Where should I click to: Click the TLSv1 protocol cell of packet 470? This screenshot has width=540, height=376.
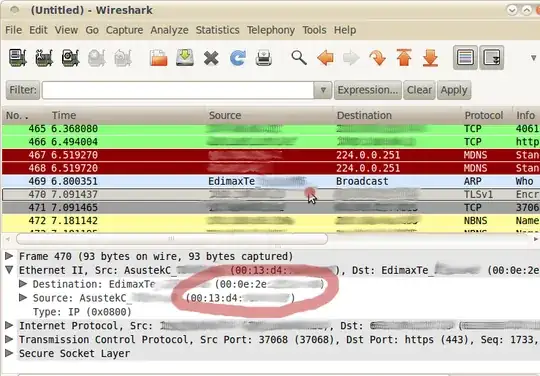pos(478,195)
